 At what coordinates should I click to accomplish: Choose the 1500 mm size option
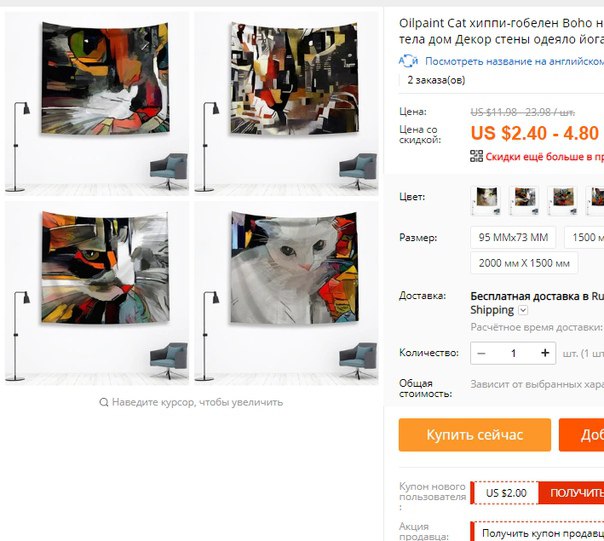[x=584, y=237]
